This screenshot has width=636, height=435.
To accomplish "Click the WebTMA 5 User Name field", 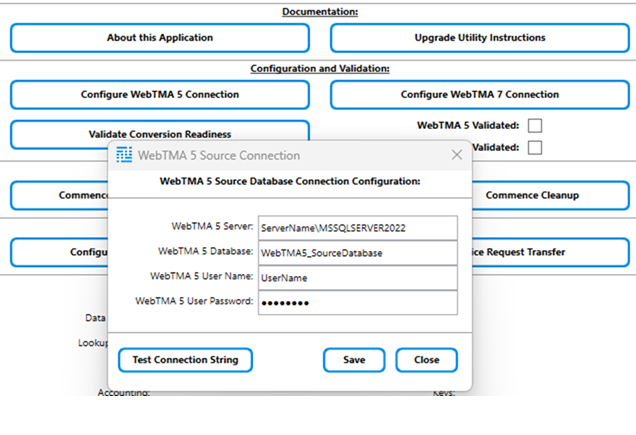I will click(358, 278).
